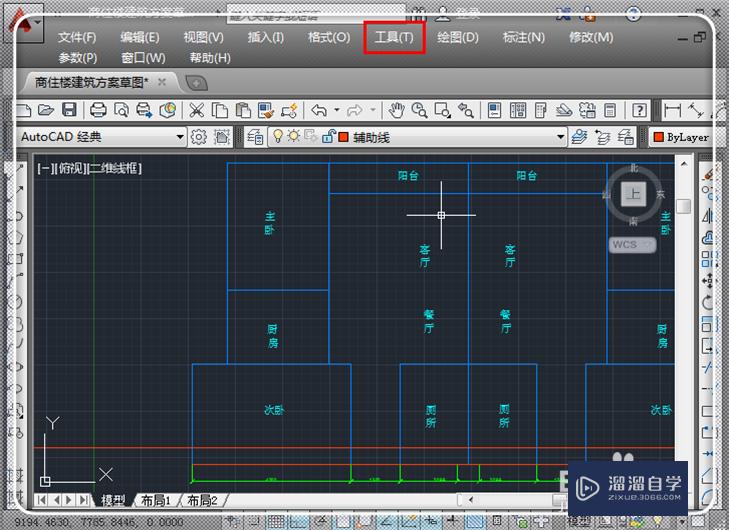Click the 上 face of the ViewCube
This screenshot has width=729, height=530.
[633, 193]
